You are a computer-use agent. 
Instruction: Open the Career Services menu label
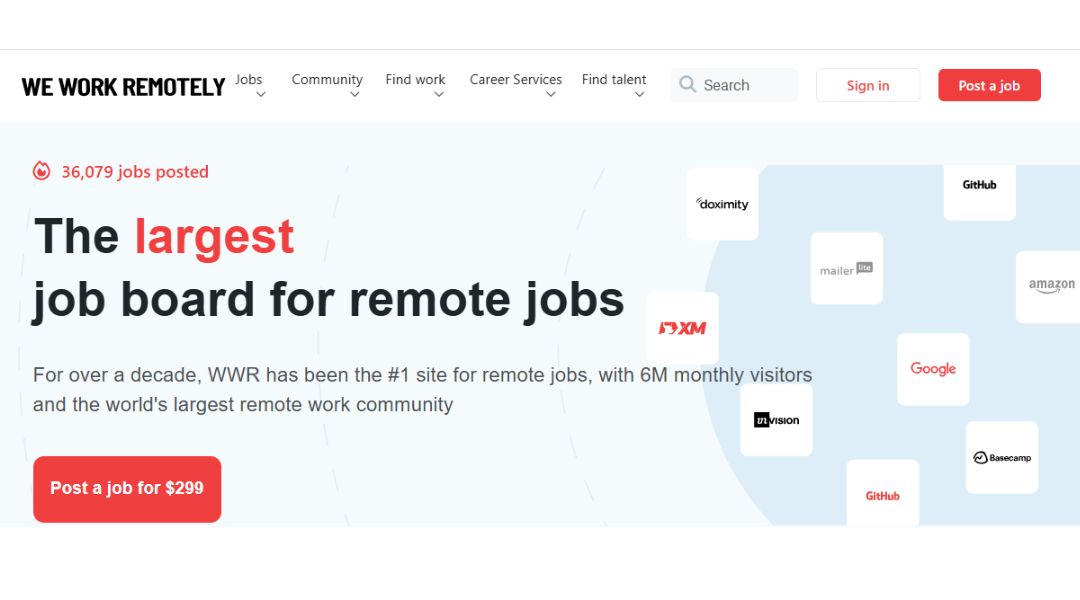[516, 79]
